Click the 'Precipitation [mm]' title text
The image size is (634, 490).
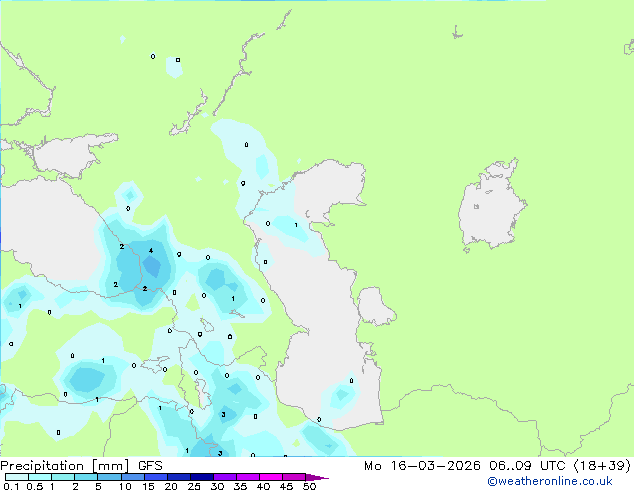65,466
